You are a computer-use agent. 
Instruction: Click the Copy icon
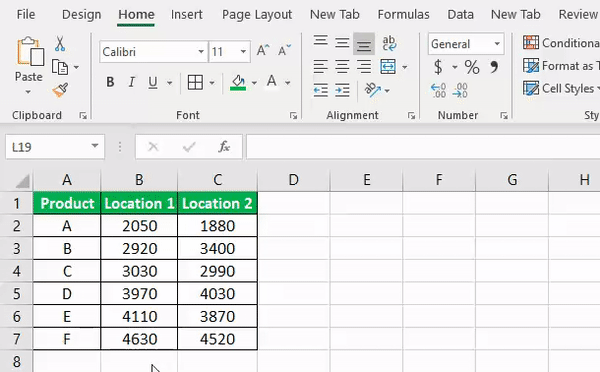60,67
